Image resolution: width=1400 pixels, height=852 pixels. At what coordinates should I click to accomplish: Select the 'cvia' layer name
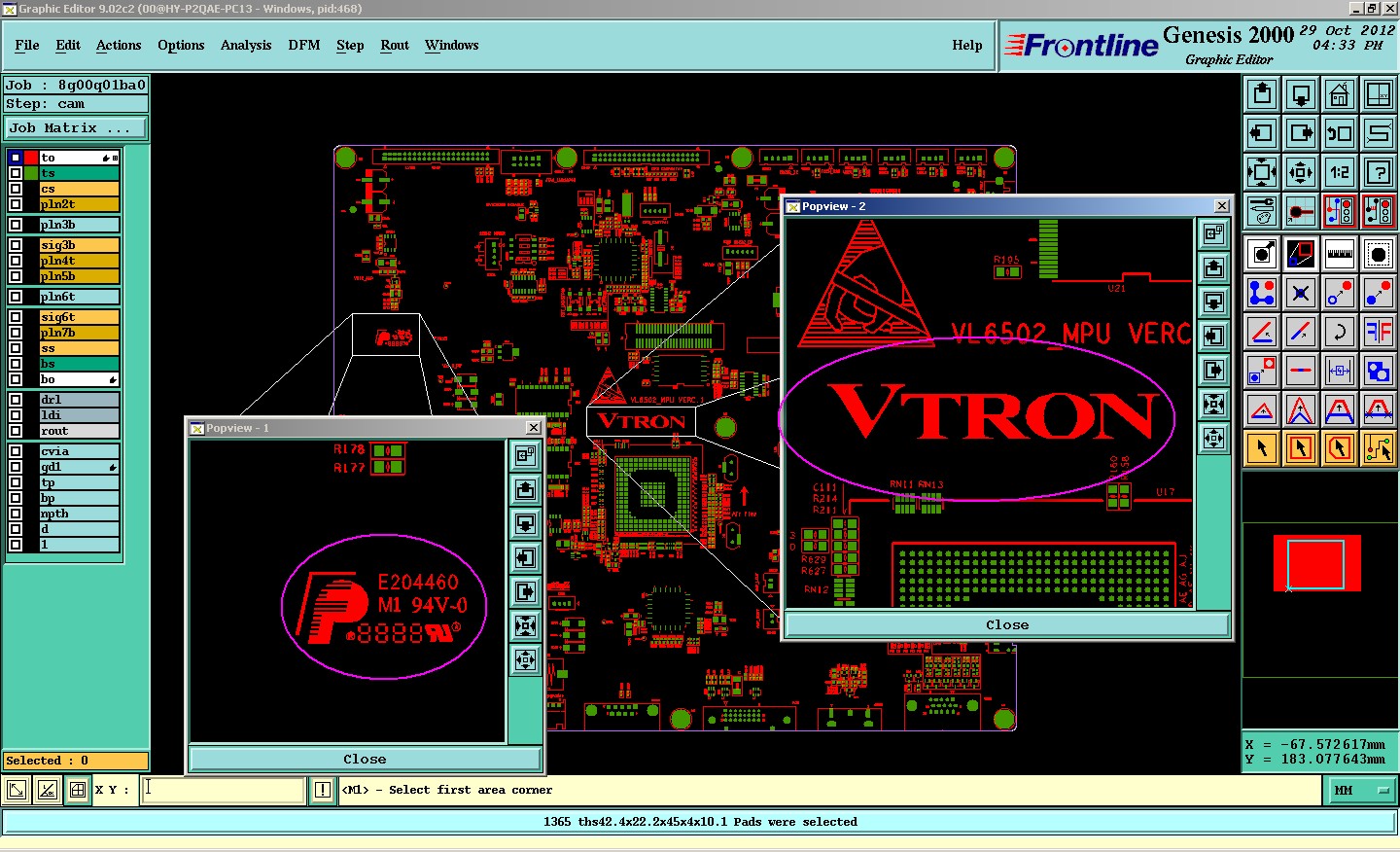pos(79,451)
